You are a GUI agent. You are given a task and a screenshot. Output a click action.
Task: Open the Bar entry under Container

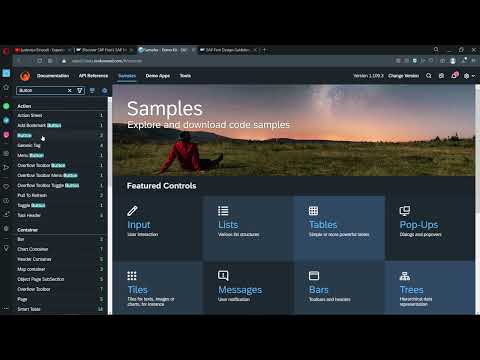pyautogui.click(x=60, y=239)
